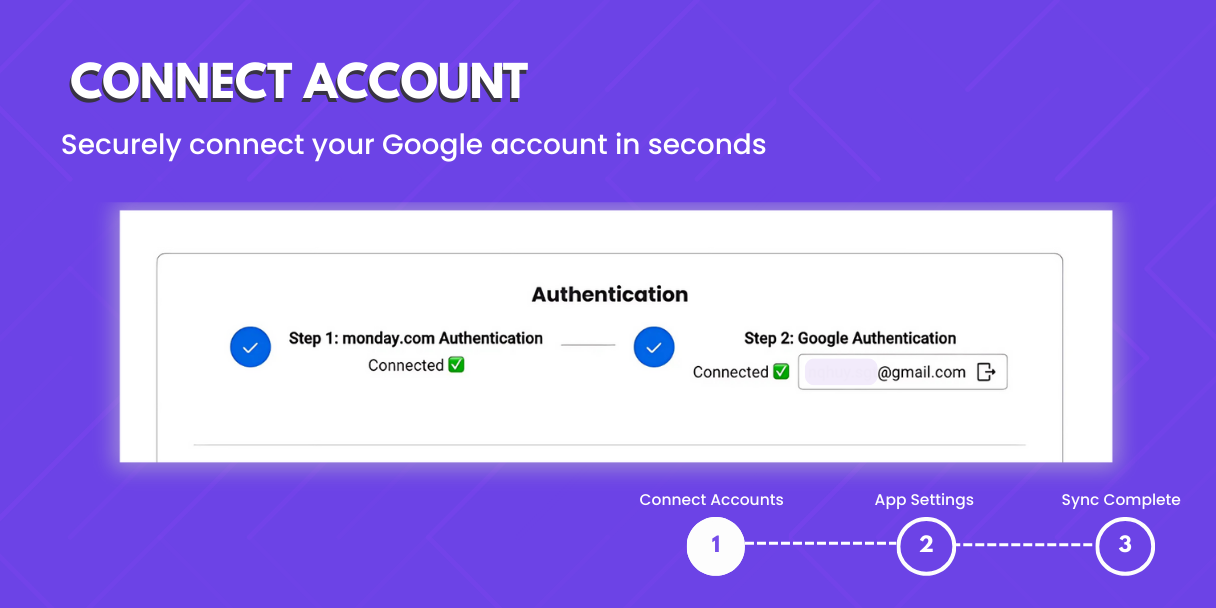The image size is (1216, 608).
Task: Click the dashed line between steps 1 and 2
Action: [821, 545]
